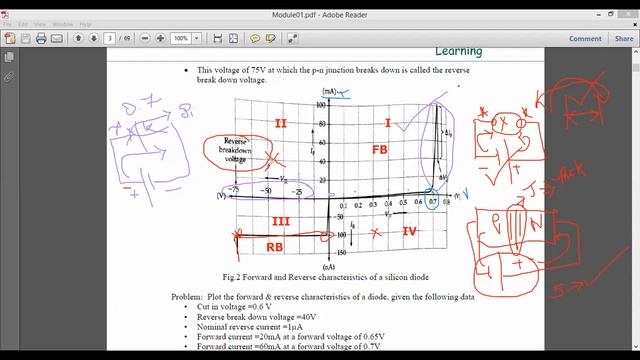Select the highlight text tool
Screen dimensions: 640x360
[270, 38]
